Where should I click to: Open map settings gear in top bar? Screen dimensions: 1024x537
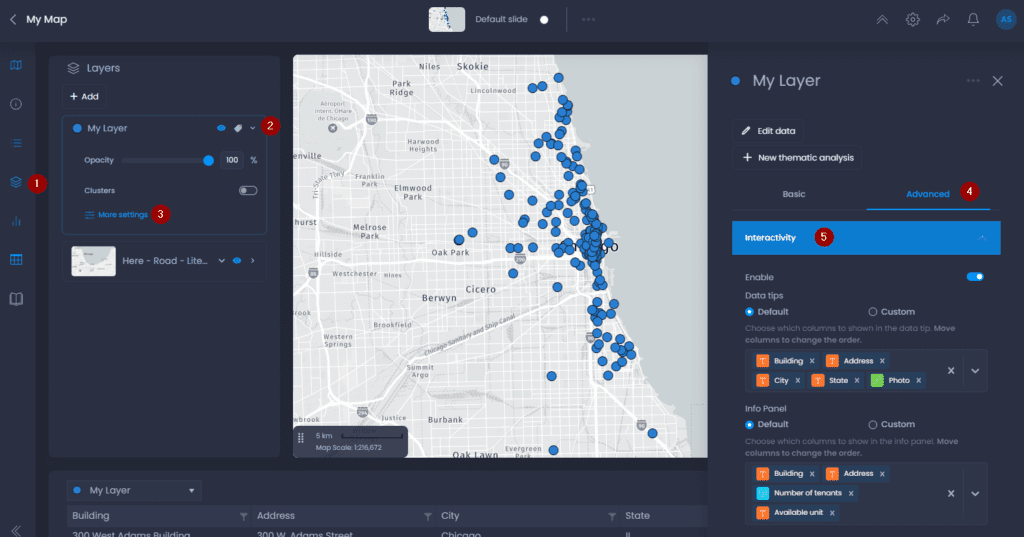[x=913, y=20]
